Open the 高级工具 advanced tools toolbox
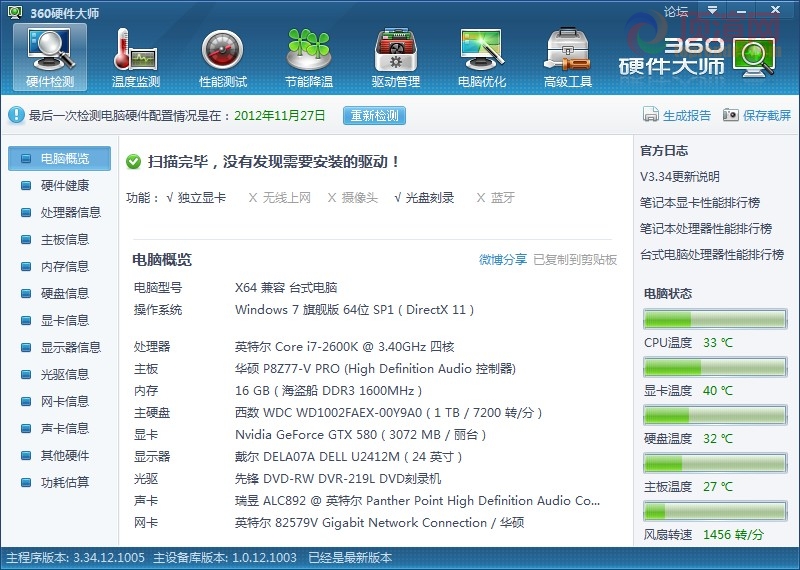The width and height of the screenshot is (800, 570). point(567,57)
